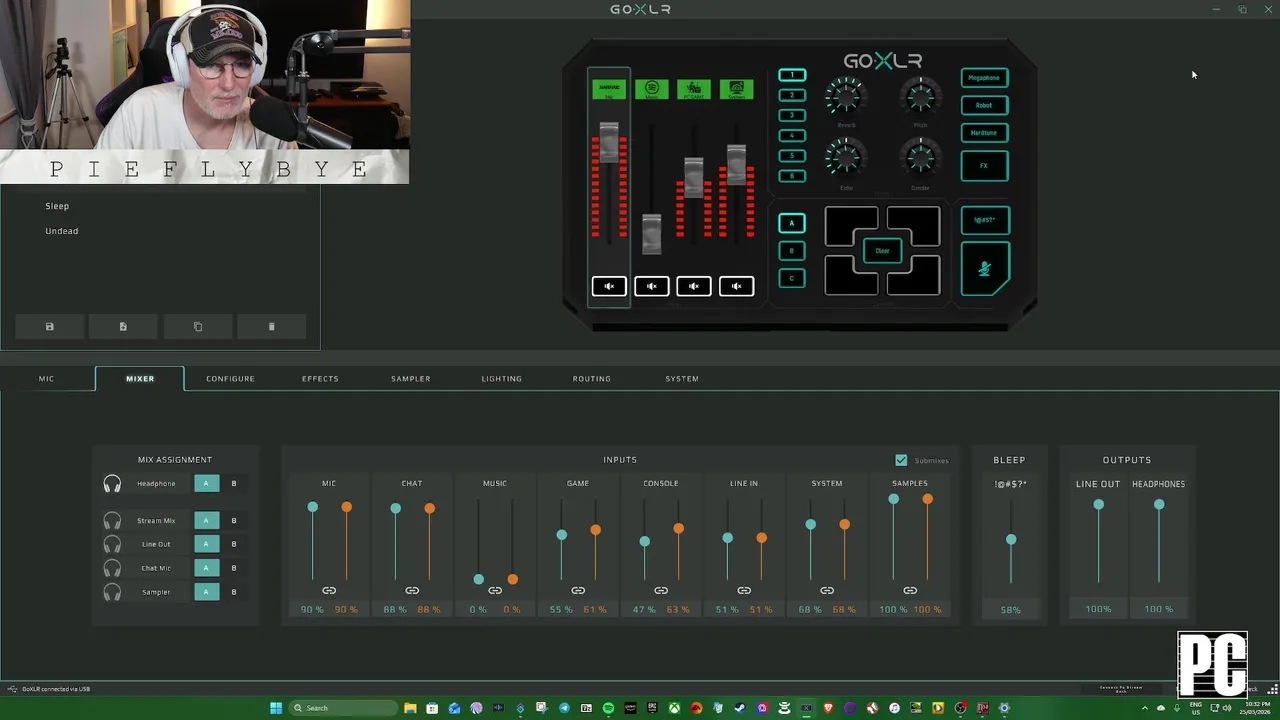Click the Reverb knob on the device
1280x720 pixels.
(846, 97)
